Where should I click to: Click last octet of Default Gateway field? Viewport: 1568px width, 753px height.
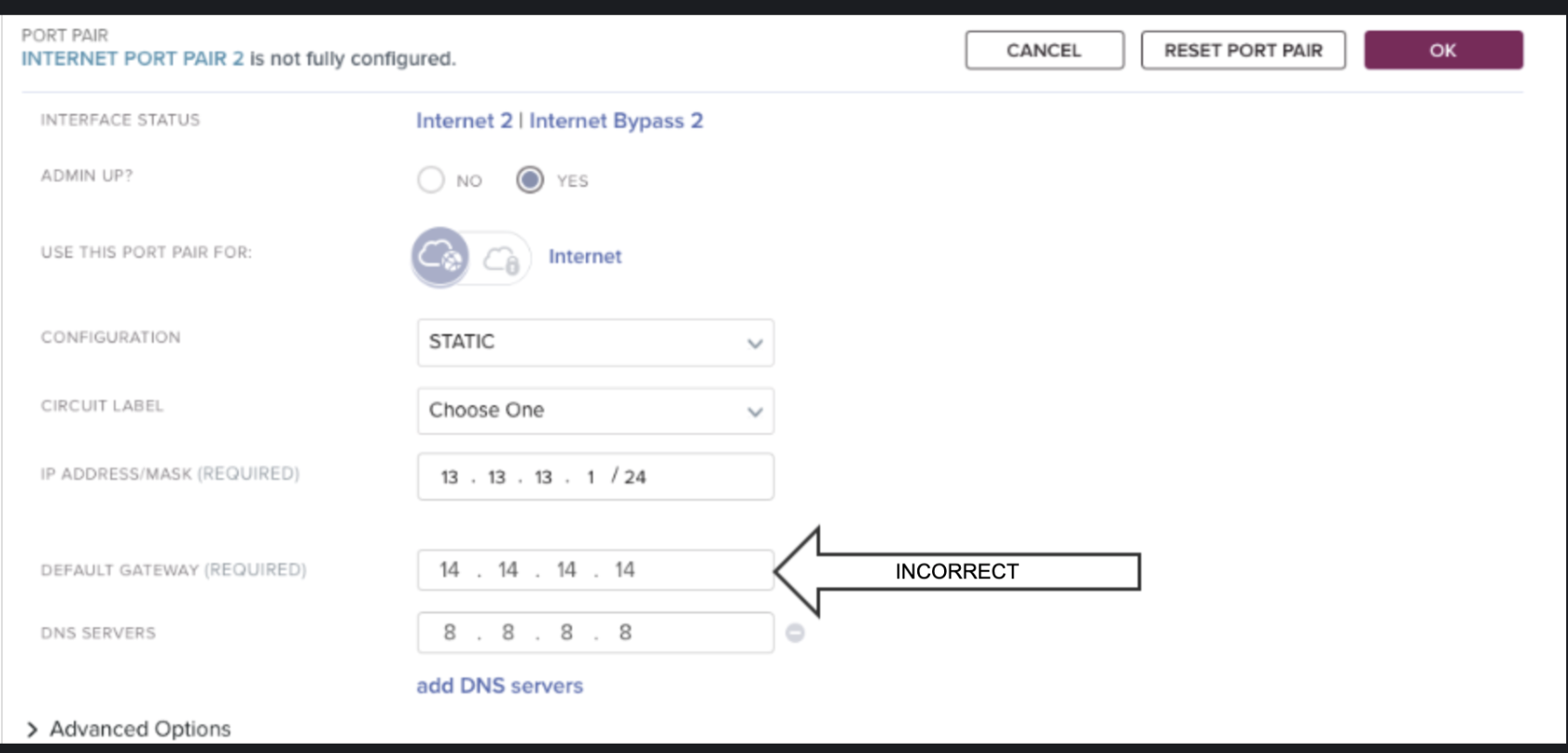pyautogui.click(x=625, y=570)
